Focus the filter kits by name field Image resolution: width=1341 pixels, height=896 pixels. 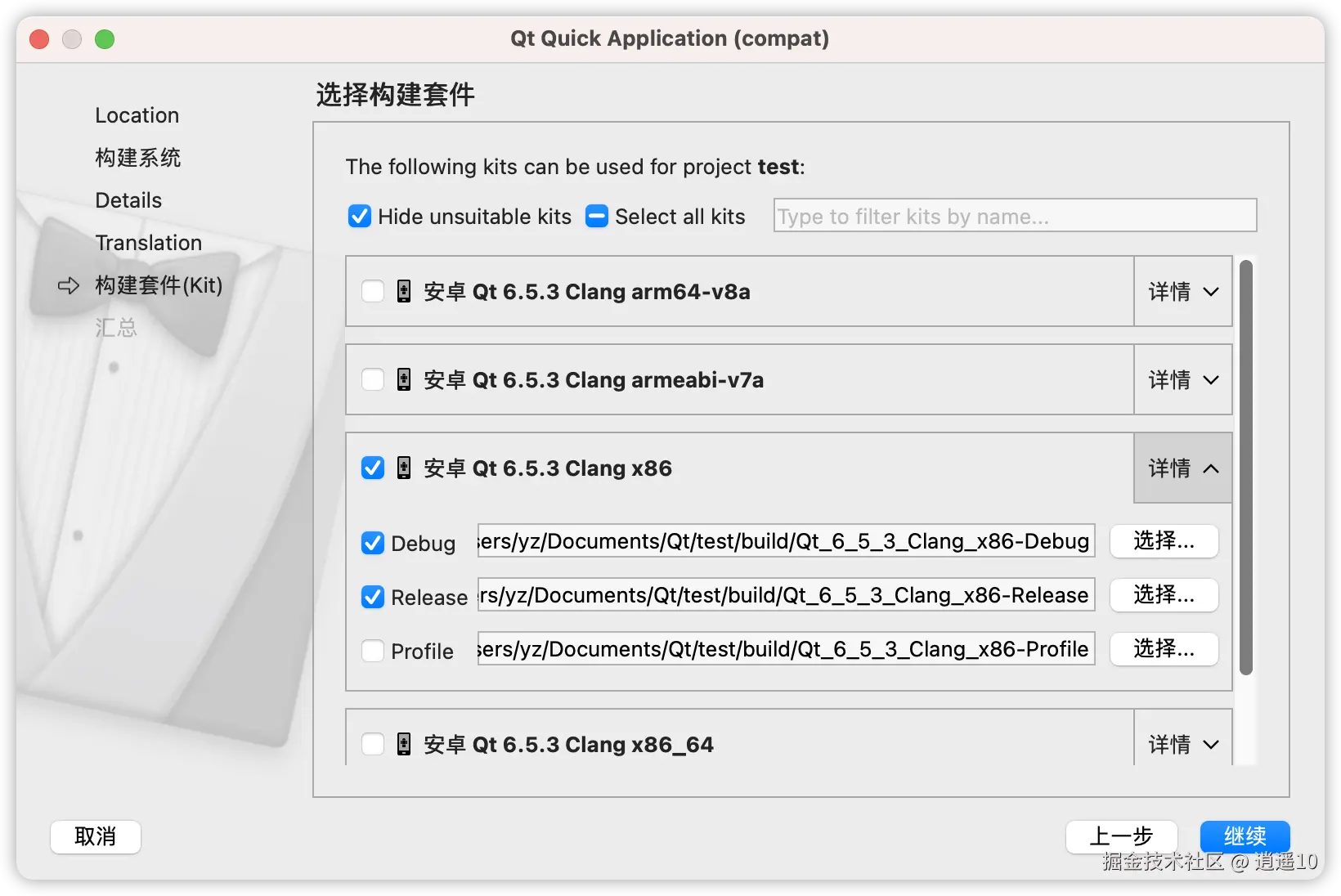[x=1016, y=216]
